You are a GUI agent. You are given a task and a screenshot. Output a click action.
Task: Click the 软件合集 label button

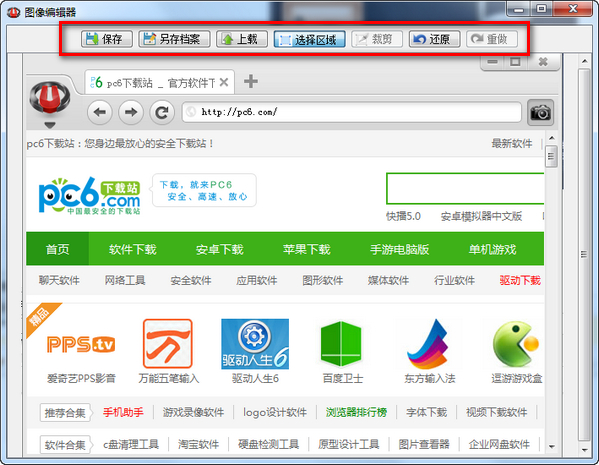click(x=65, y=445)
